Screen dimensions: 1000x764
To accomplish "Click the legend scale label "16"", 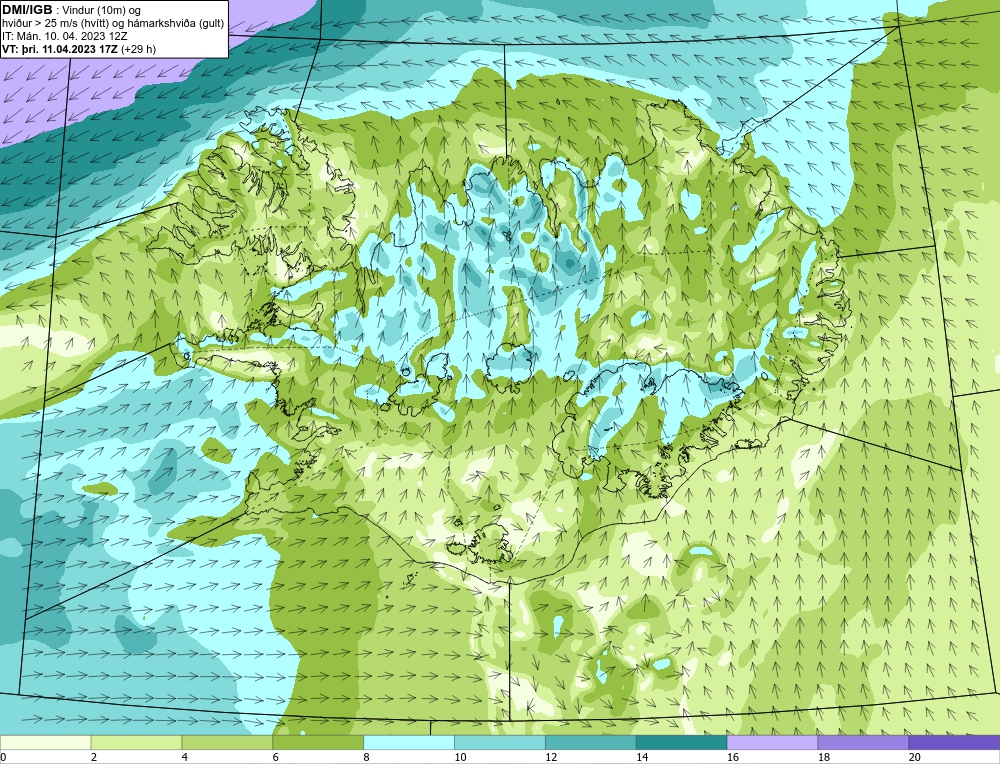I will (x=733, y=757).
